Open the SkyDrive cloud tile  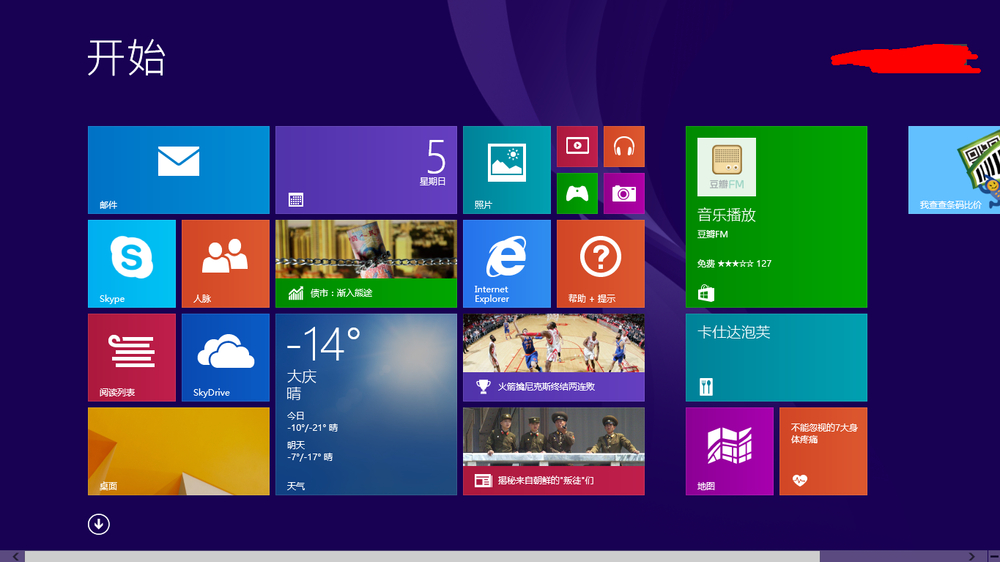pyautogui.click(x=225, y=357)
